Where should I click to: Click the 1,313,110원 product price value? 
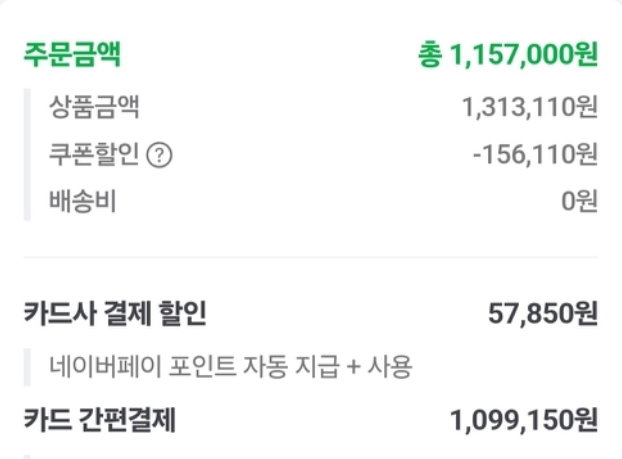(530, 108)
